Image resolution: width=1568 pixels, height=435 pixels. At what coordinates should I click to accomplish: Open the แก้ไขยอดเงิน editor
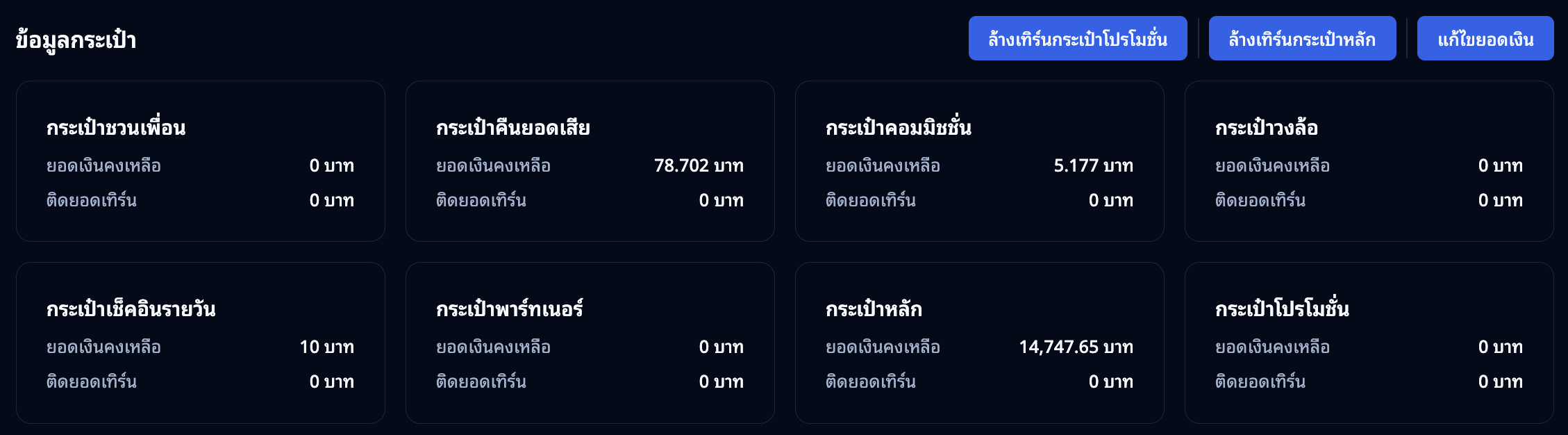coord(1486,38)
